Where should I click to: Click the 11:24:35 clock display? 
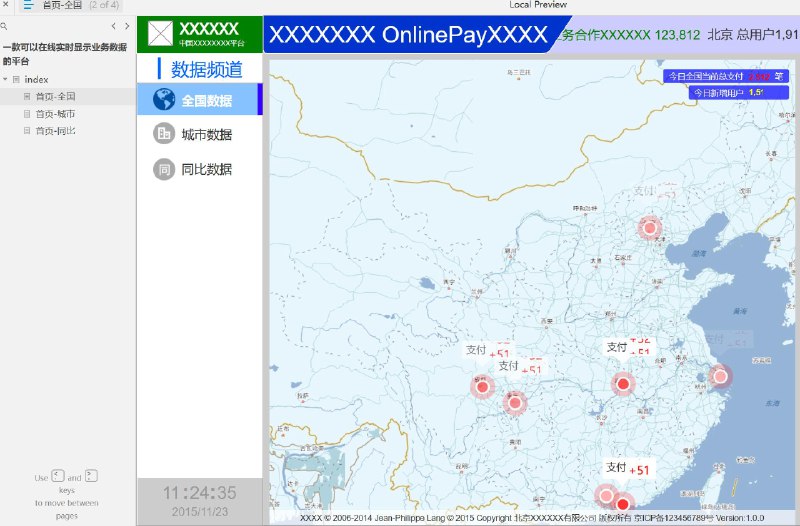(x=199, y=492)
